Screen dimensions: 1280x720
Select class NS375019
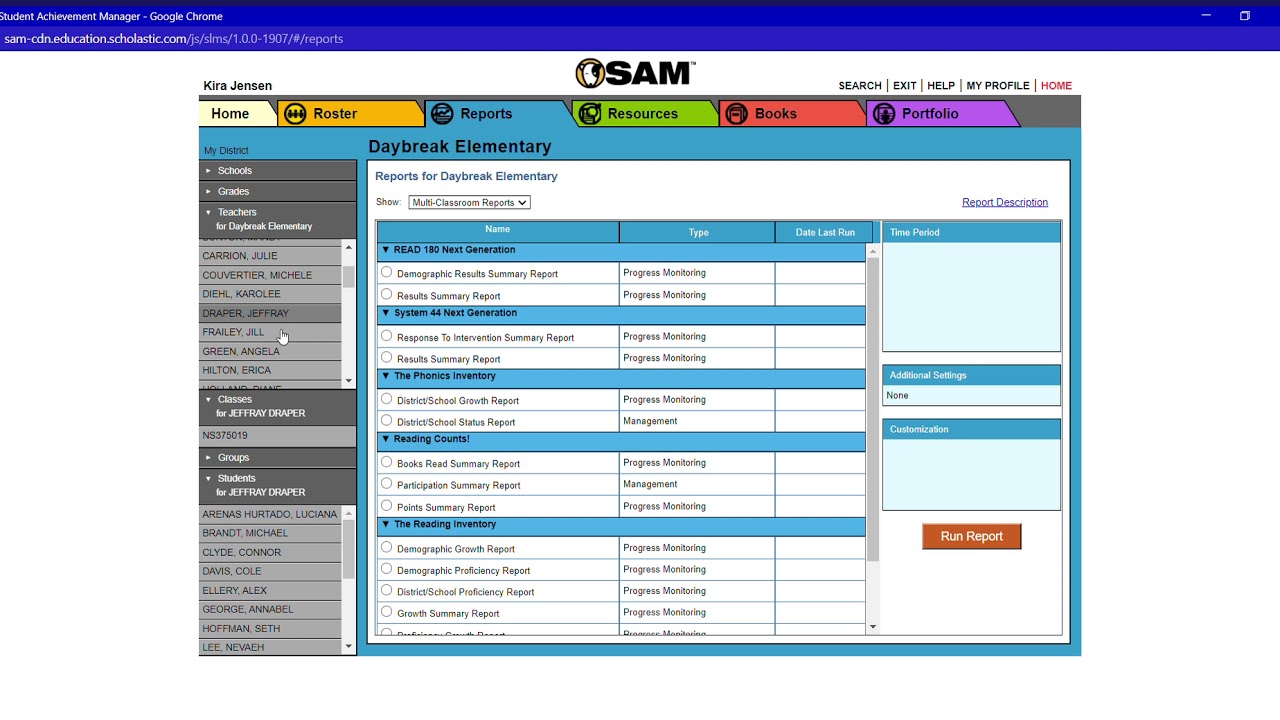[x=277, y=436]
